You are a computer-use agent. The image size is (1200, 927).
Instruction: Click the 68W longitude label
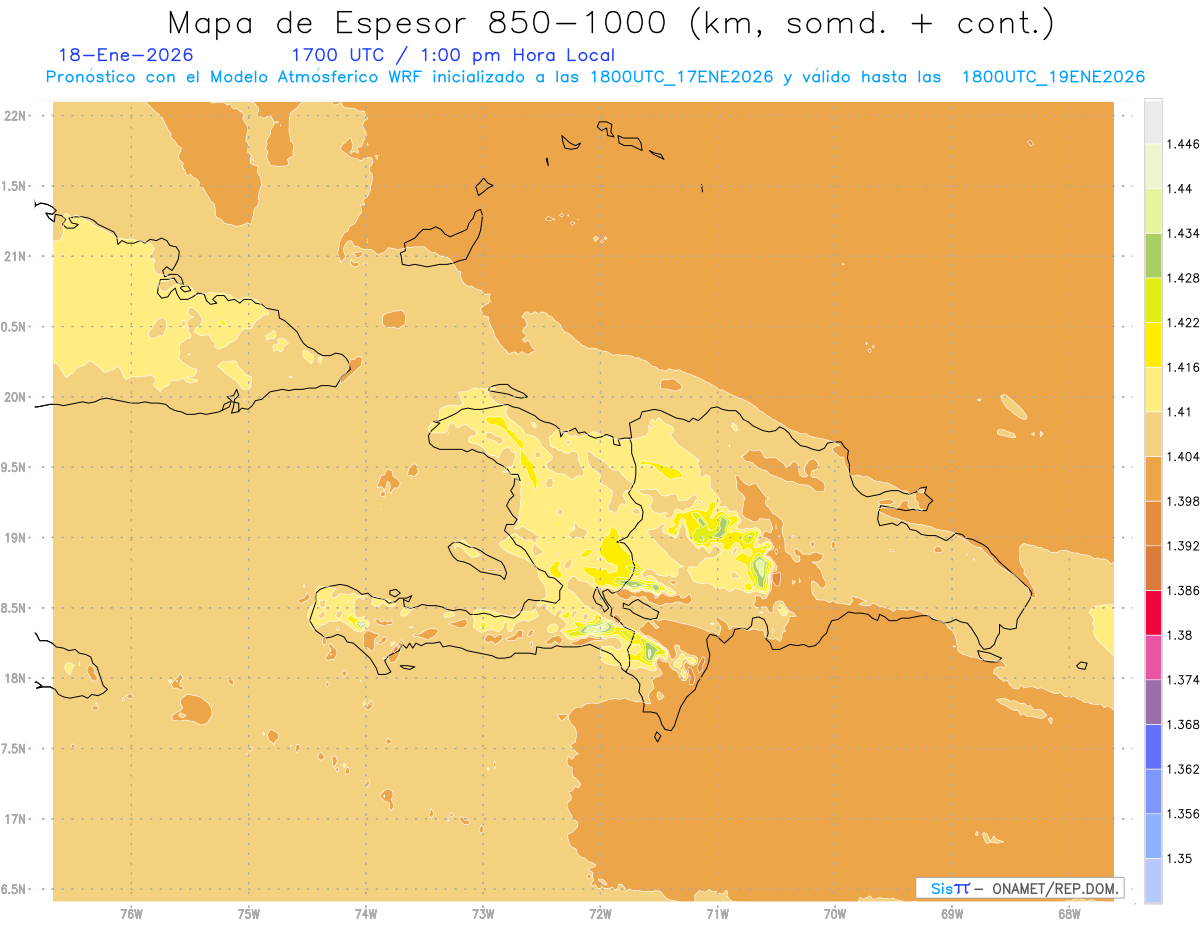click(1069, 913)
